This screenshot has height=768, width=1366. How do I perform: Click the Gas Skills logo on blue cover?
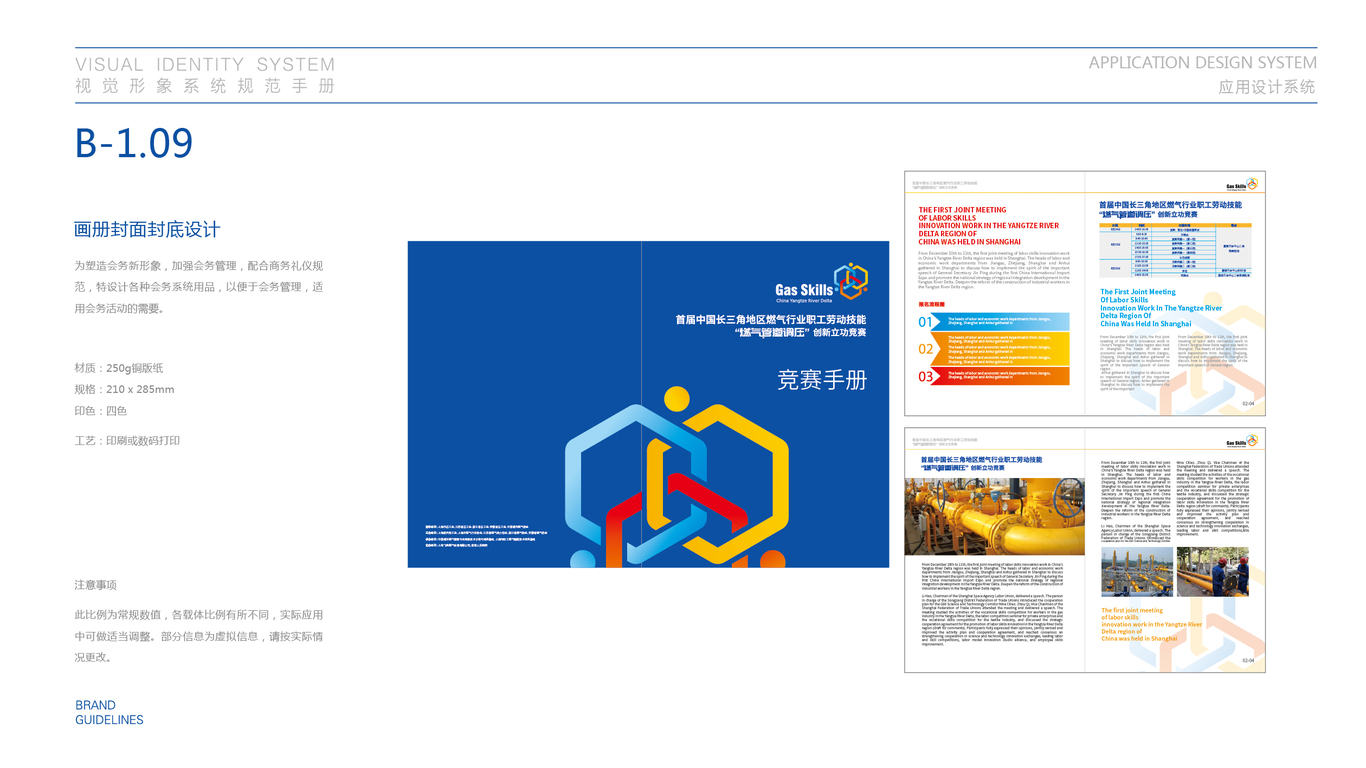821,282
